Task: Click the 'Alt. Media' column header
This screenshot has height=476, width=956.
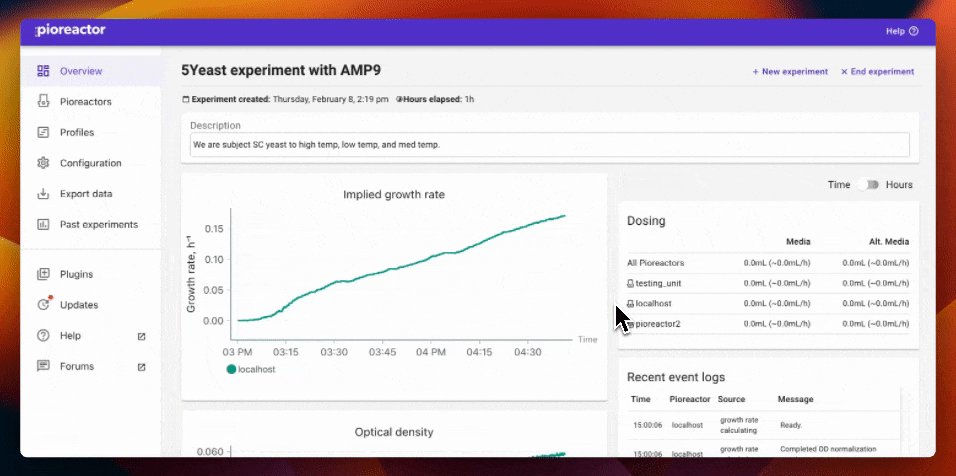Action: click(889, 242)
